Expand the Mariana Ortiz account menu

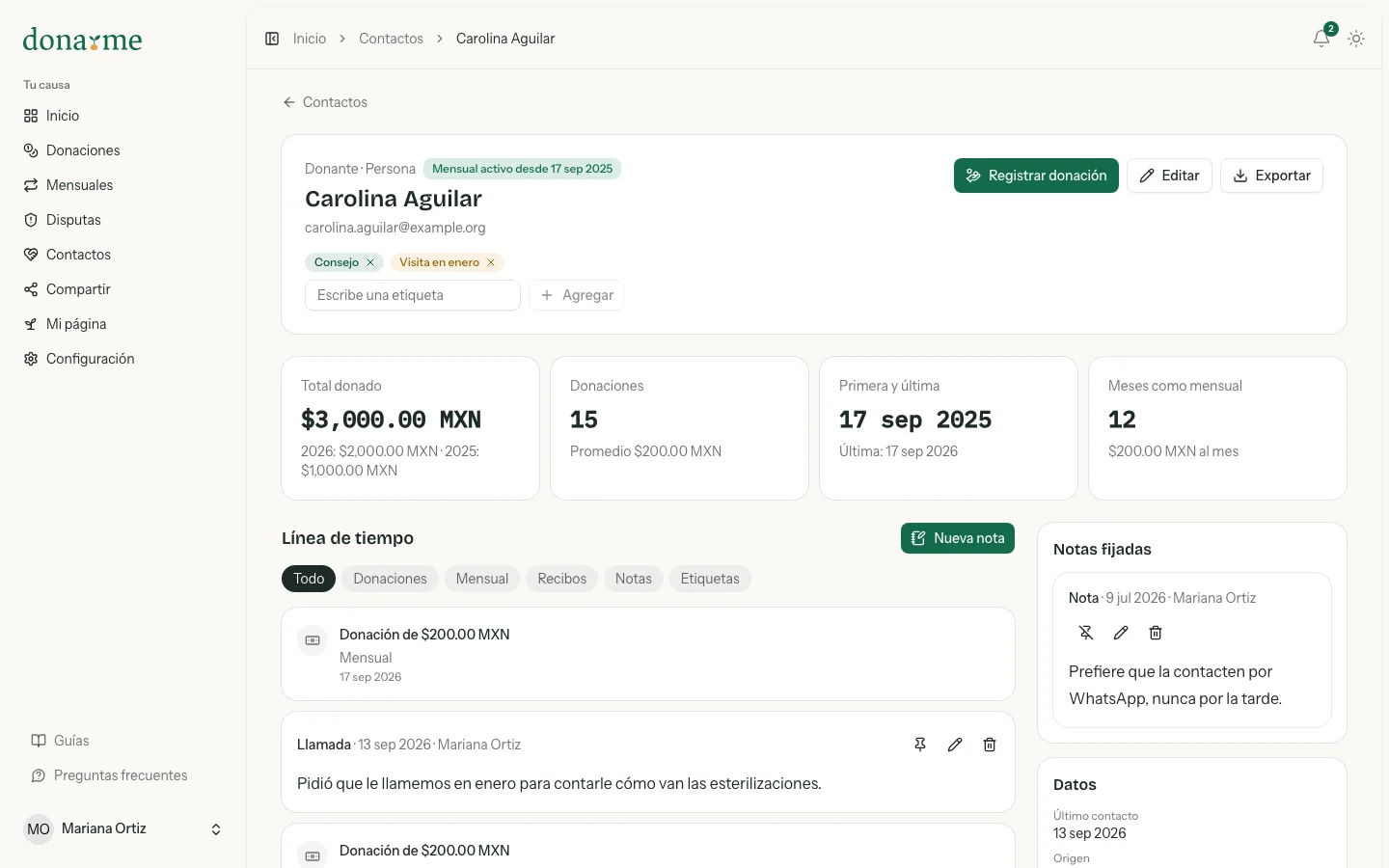123,829
